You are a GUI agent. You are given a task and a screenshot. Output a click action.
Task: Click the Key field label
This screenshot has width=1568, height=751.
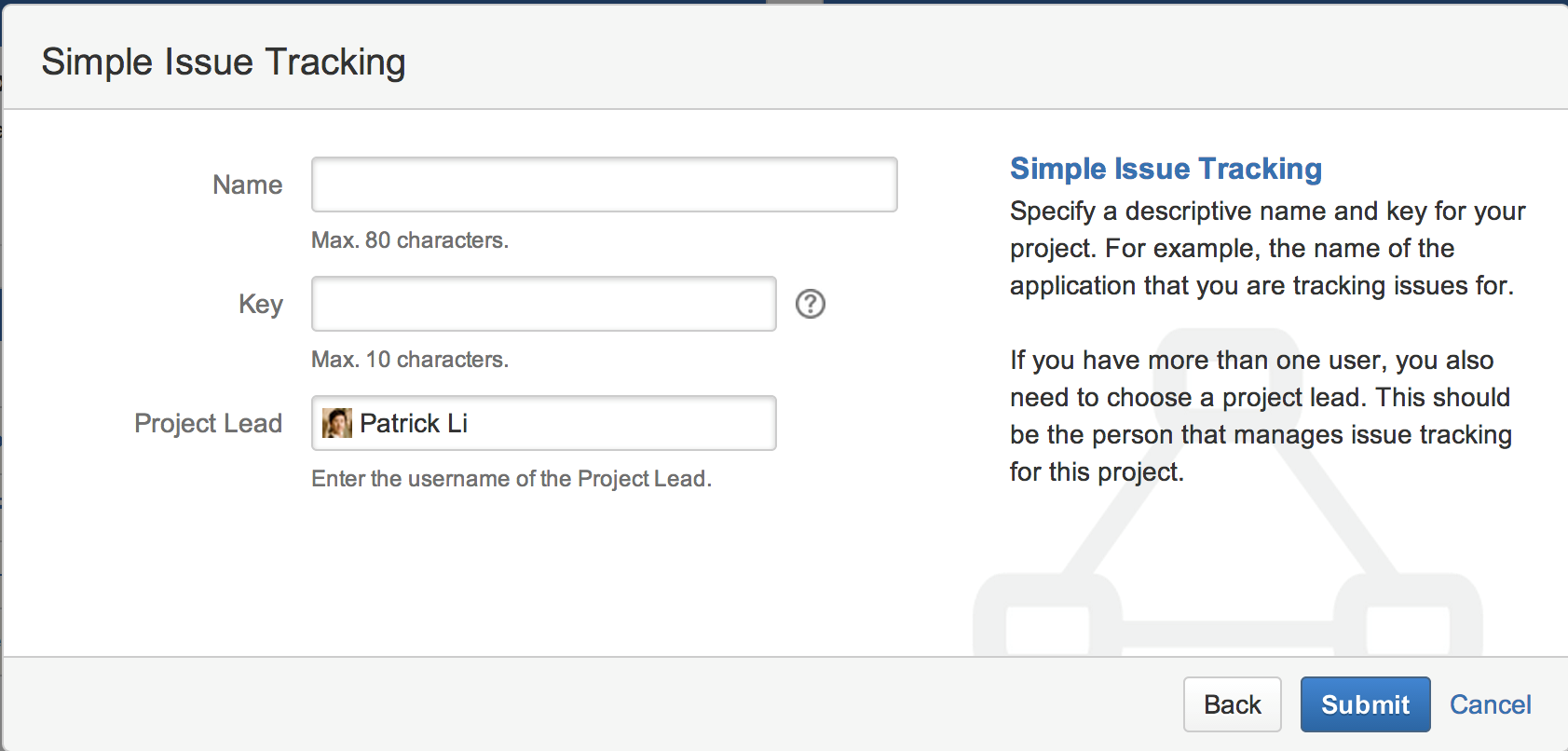261,305
